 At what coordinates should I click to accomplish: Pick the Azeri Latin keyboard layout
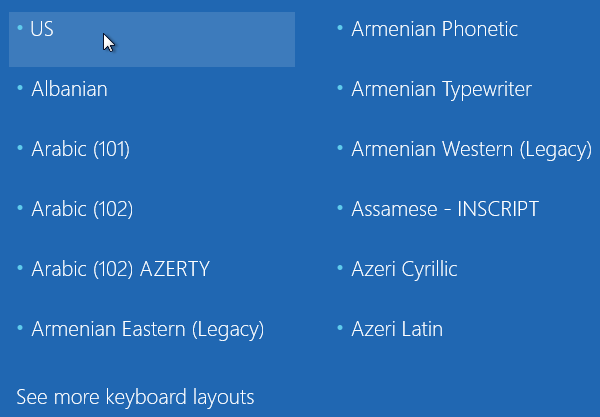(397, 329)
